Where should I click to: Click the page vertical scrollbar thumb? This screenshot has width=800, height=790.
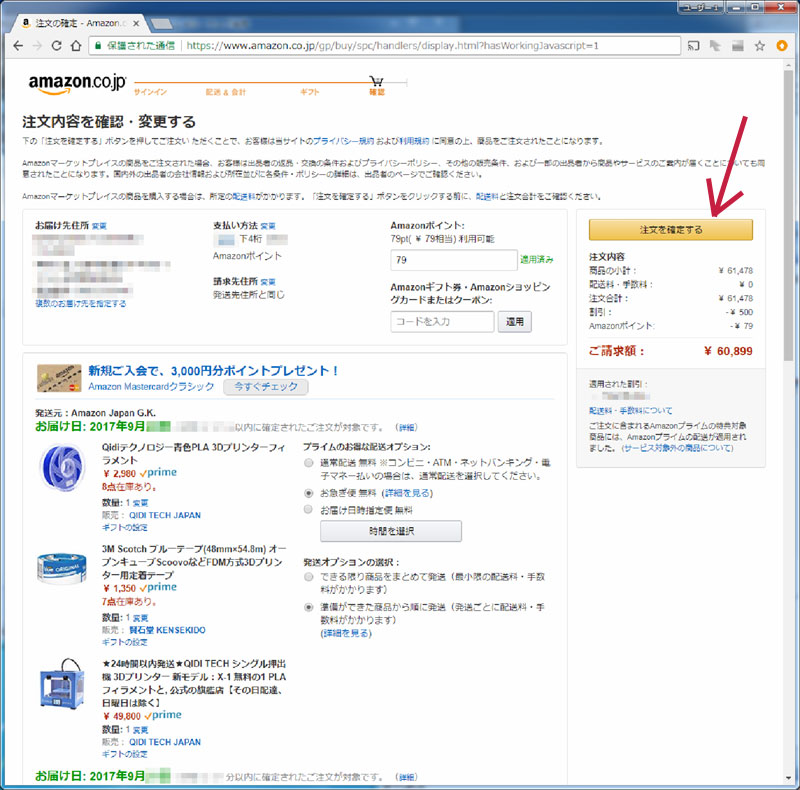[789, 215]
